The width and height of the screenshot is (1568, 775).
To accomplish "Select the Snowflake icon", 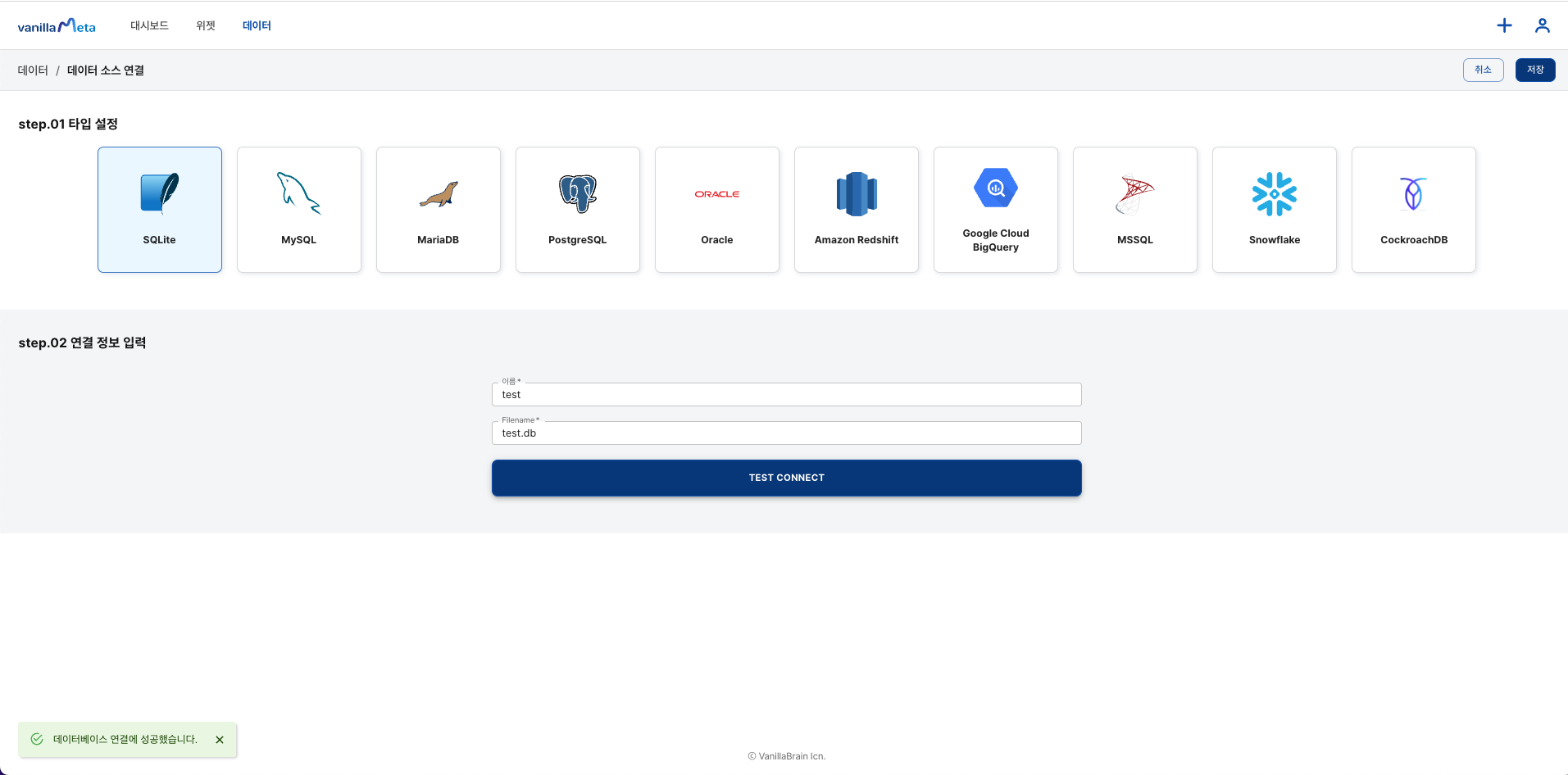I will click(x=1275, y=194).
